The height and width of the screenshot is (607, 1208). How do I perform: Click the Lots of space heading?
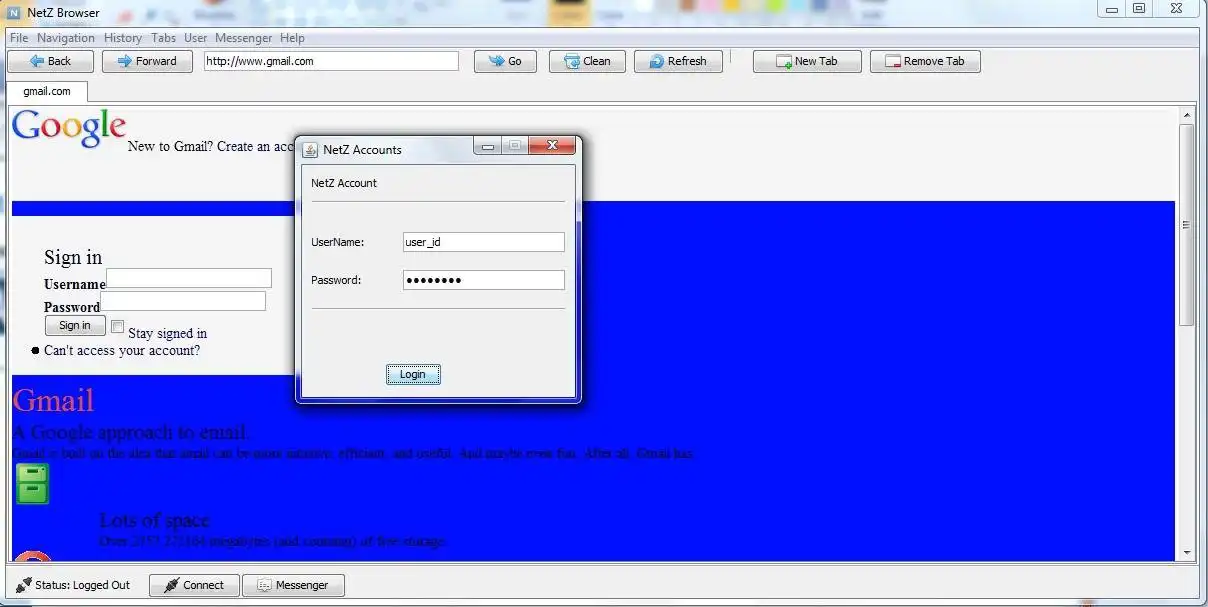[154, 520]
